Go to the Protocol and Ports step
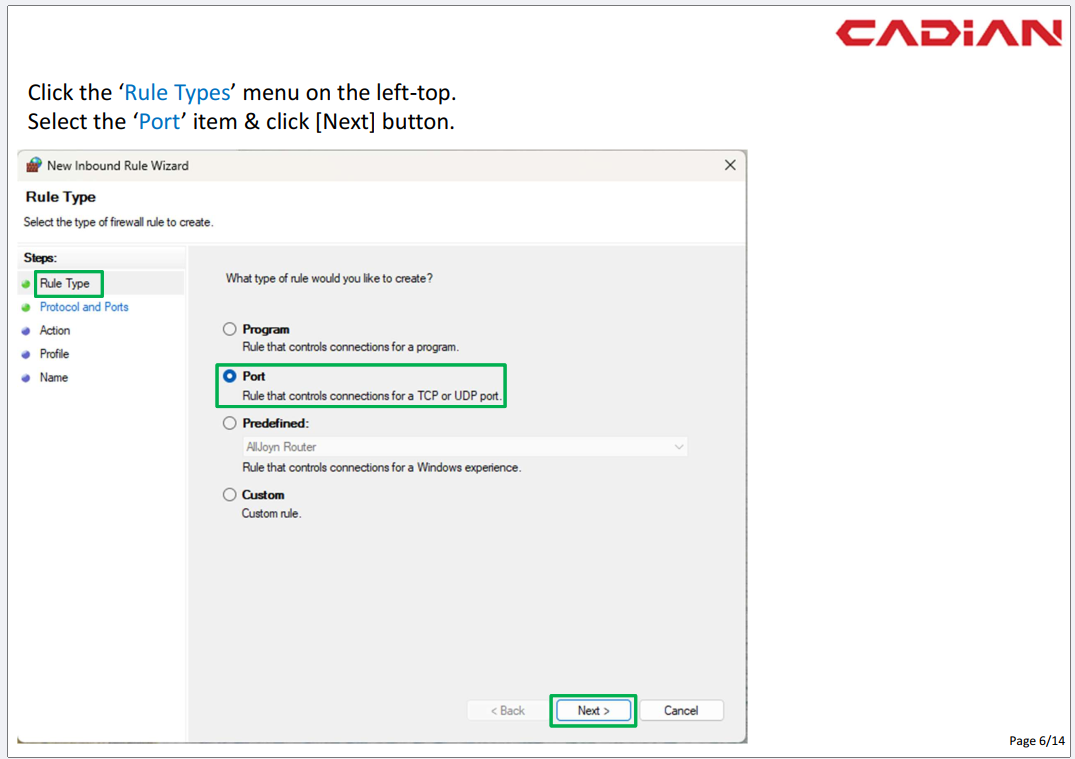Viewport: 1075px width, 759px height. point(84,307)
